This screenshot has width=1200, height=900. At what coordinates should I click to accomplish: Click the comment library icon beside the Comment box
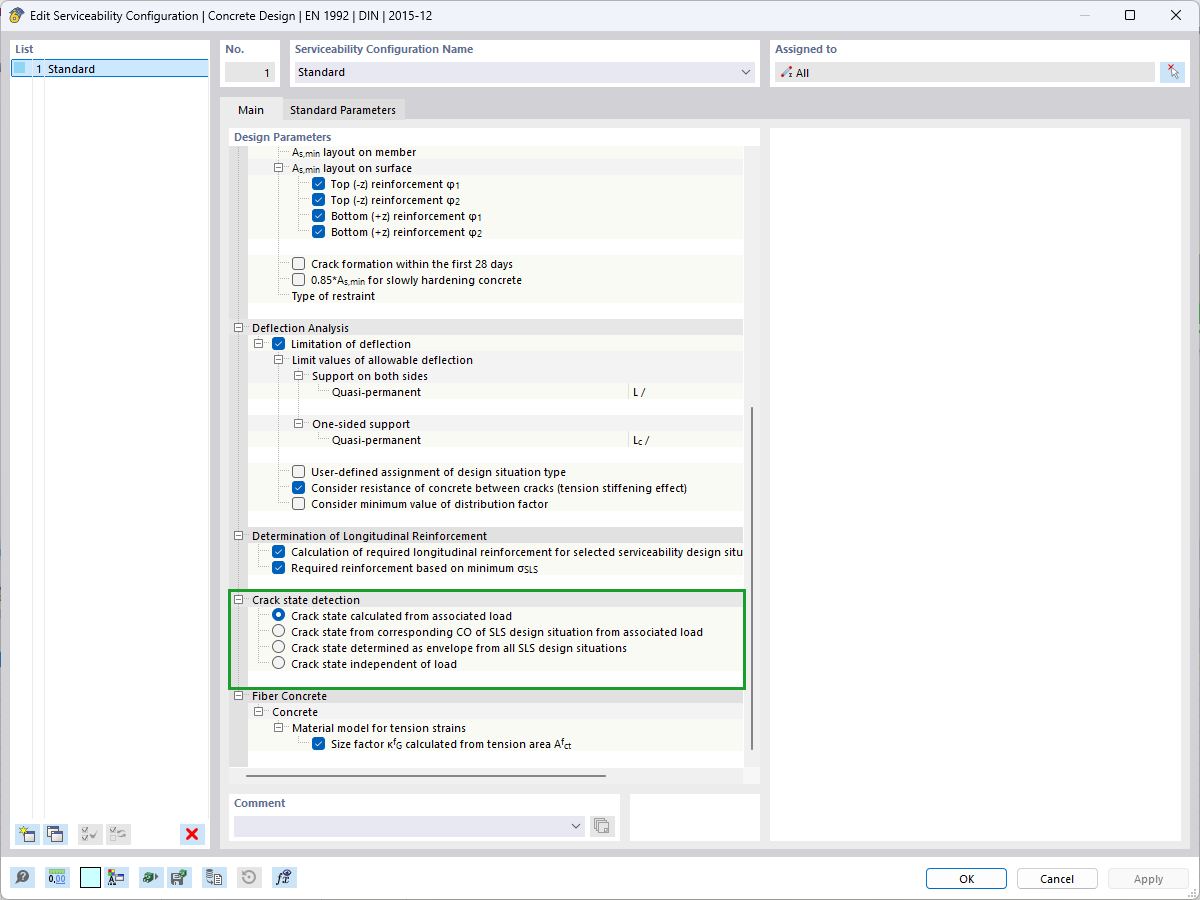click(602, 826)
